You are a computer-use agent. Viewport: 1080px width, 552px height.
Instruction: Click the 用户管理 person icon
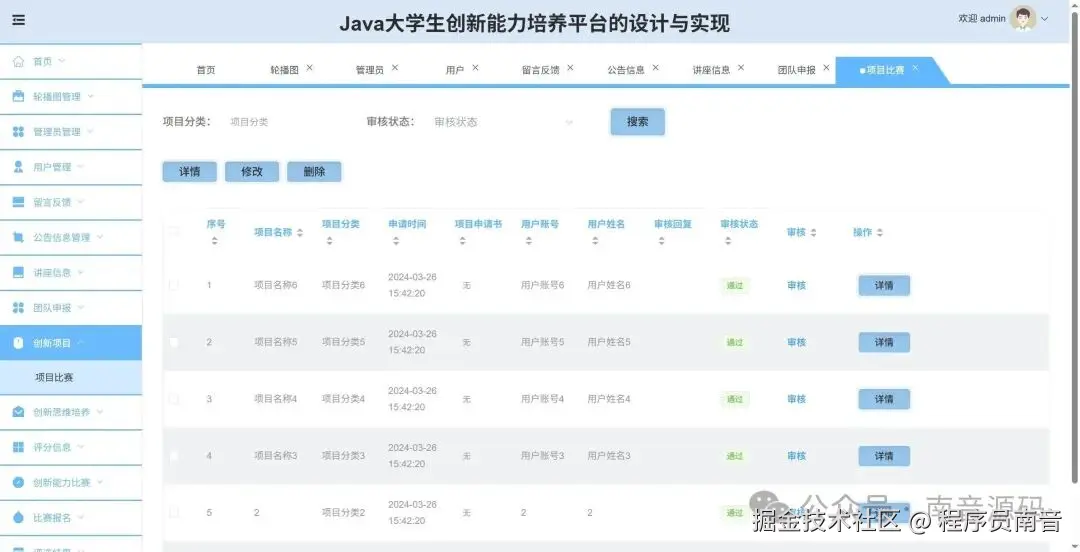click(x=19, y=167)
